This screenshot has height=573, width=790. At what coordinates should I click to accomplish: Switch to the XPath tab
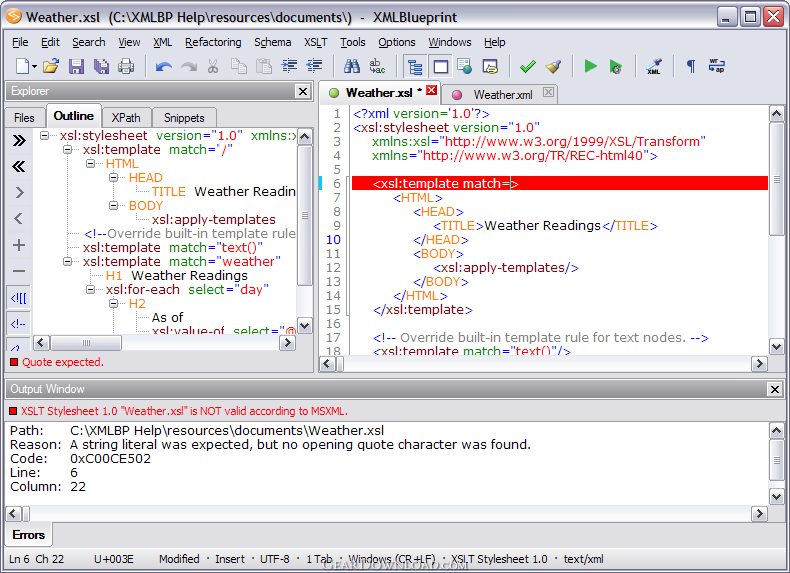click(x=126, y=117)
